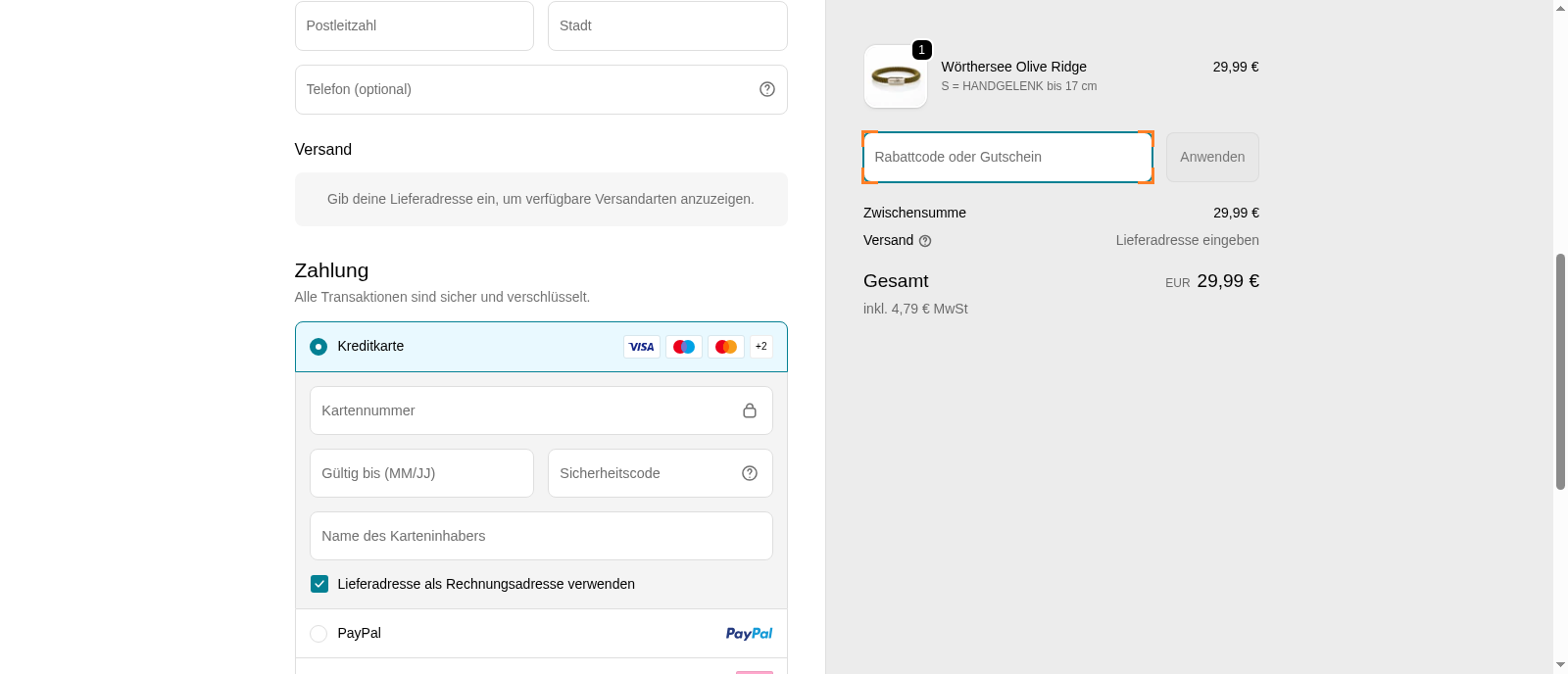Screen dimensions: 1568x674
Task: Click the Mastercard logo
Action: pyautogui.click(x=726, y=347)
